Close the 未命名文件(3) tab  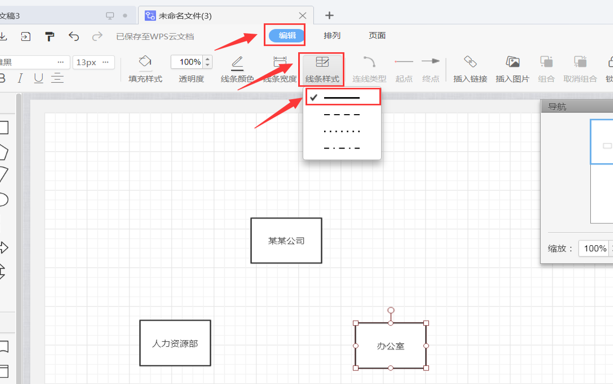(302, 16)
